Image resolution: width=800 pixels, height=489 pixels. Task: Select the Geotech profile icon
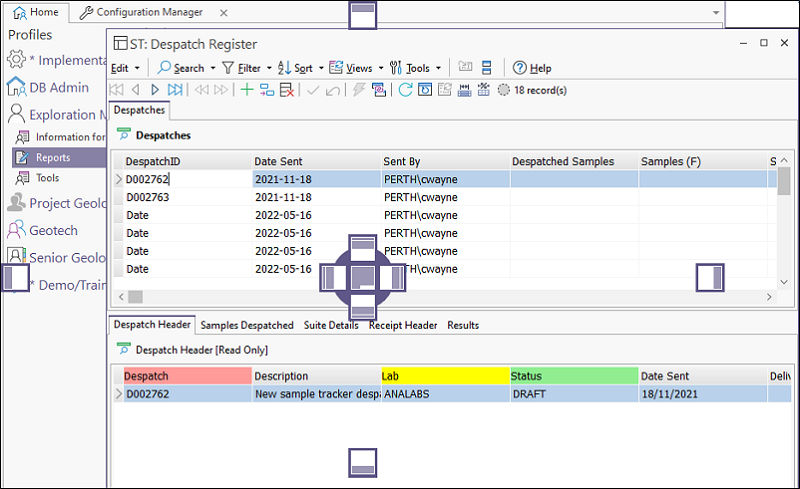pyautogui.click(x=16, y=230)
